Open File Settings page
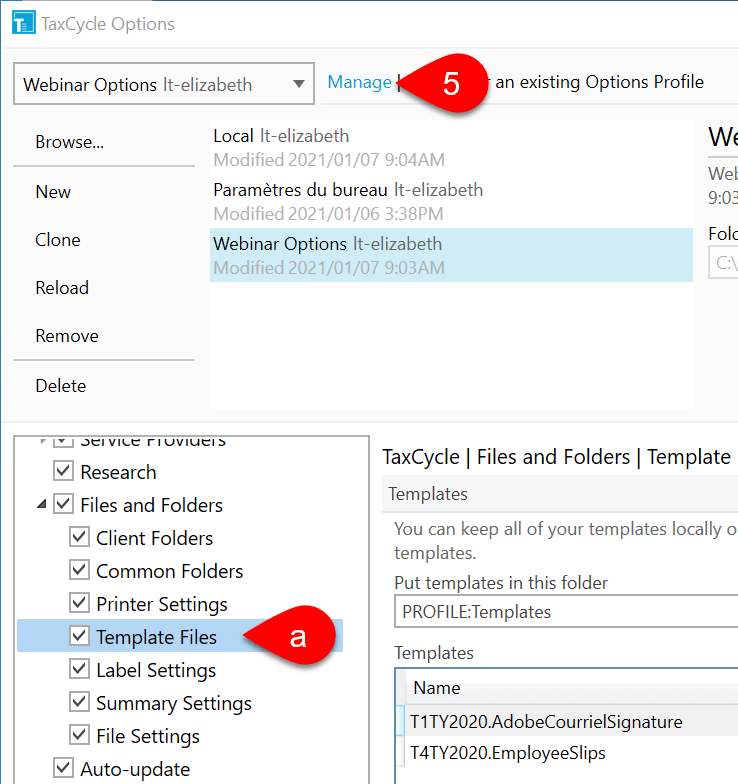Image resolution: width=738 pixels, height=784 pixels. [x=148, y=736]
